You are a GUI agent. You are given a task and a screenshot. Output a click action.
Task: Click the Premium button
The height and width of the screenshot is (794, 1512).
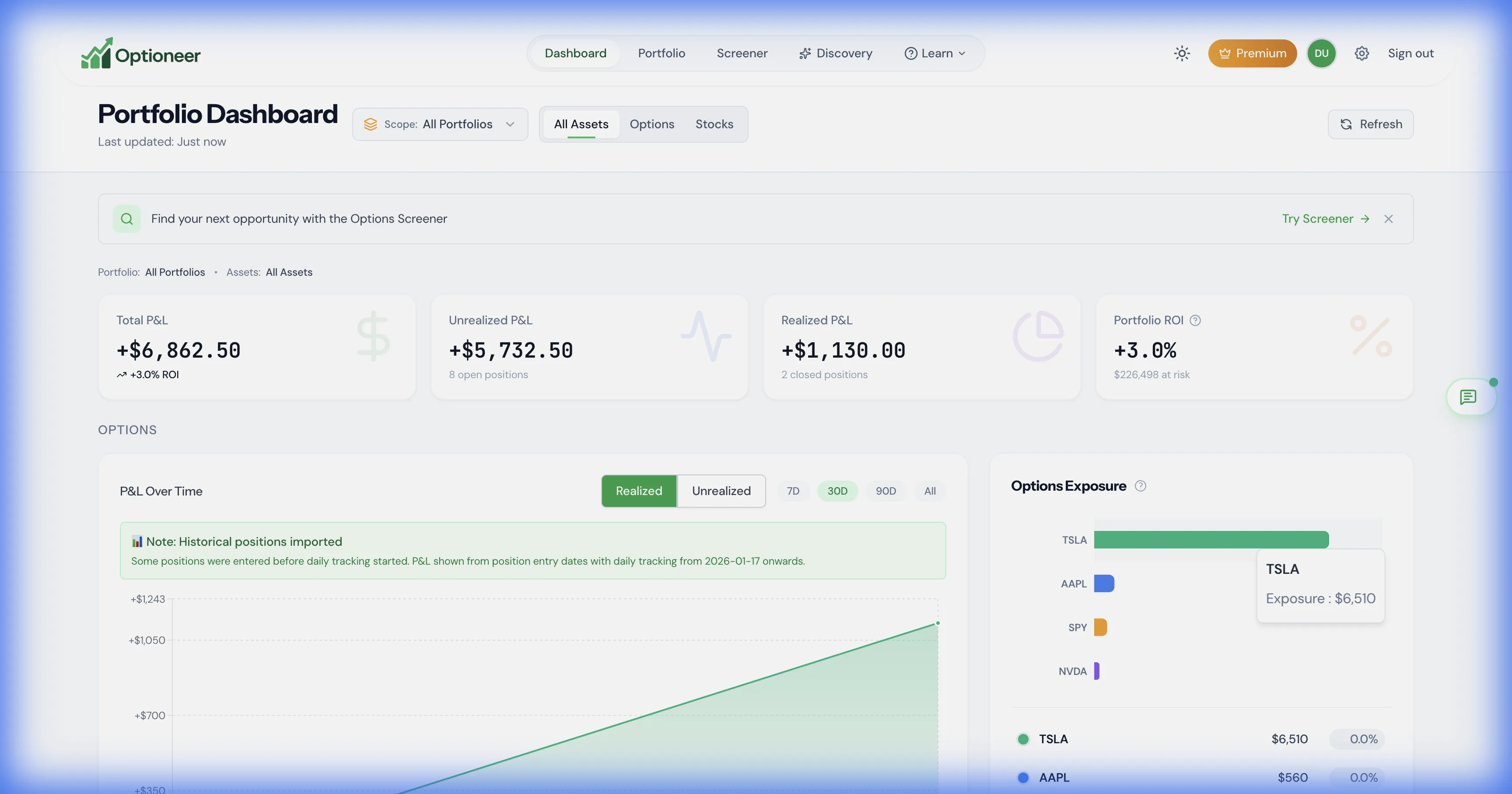pos(1252,53)
